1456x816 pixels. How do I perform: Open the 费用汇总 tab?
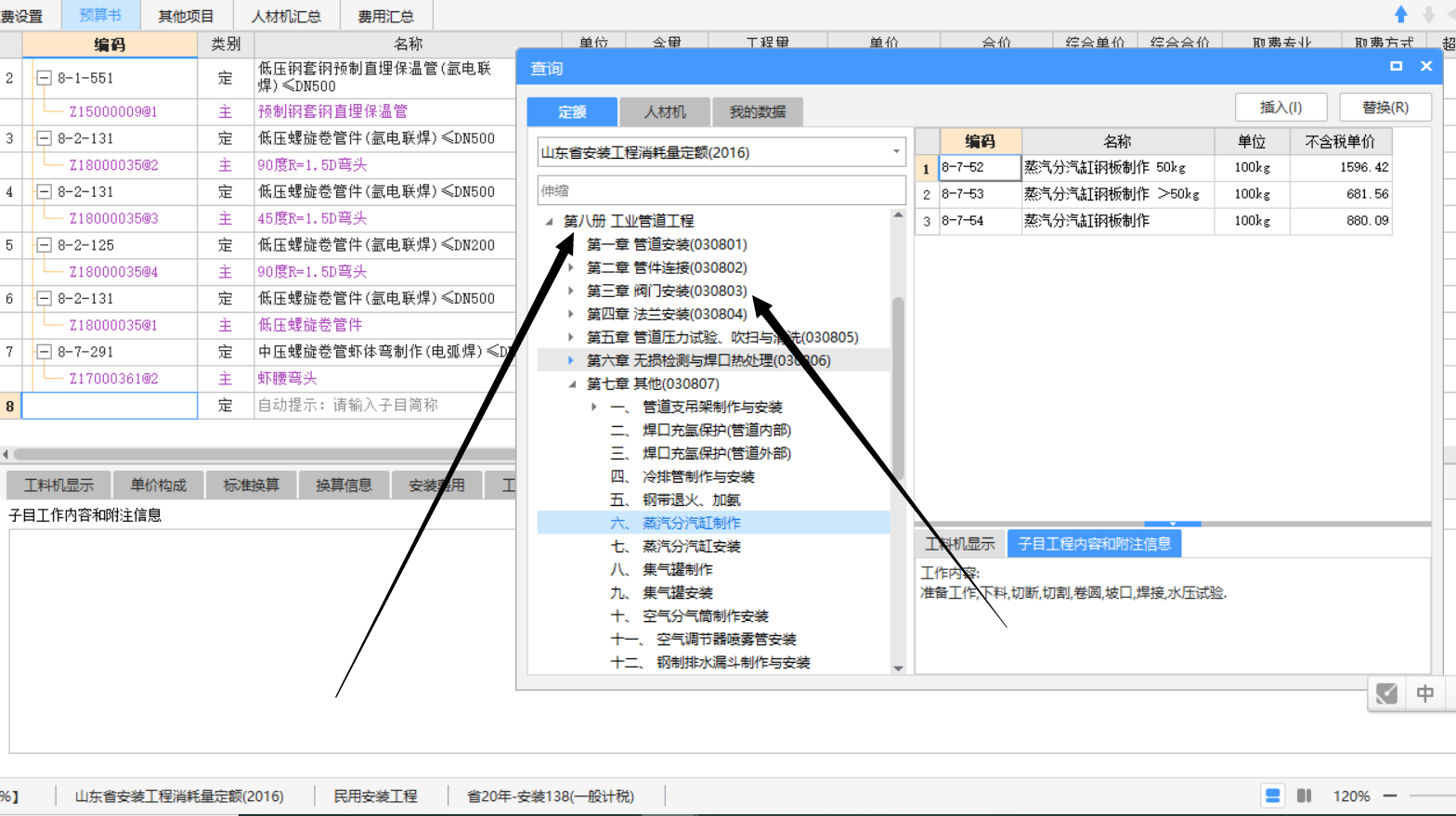(x=386, y=16)
